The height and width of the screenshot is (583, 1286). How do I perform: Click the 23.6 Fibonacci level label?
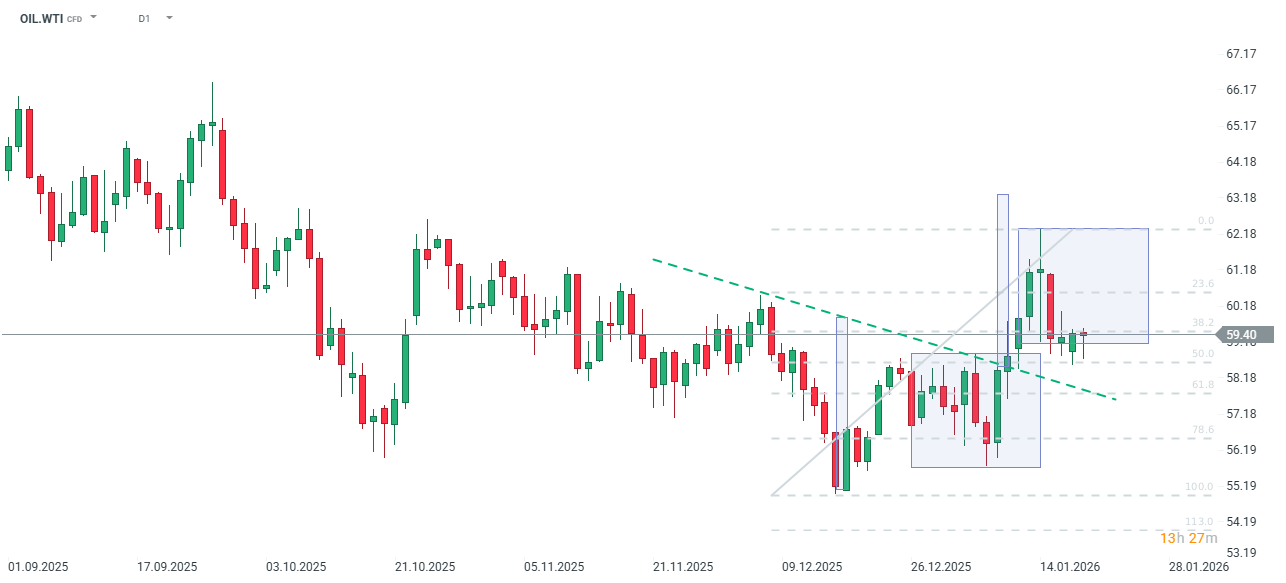point(1203,284)
